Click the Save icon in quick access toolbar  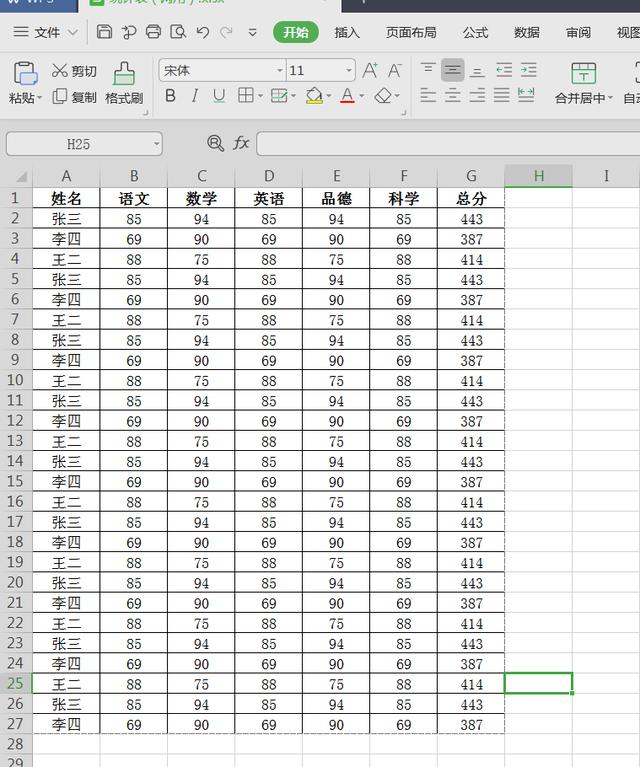coord(104,32)
